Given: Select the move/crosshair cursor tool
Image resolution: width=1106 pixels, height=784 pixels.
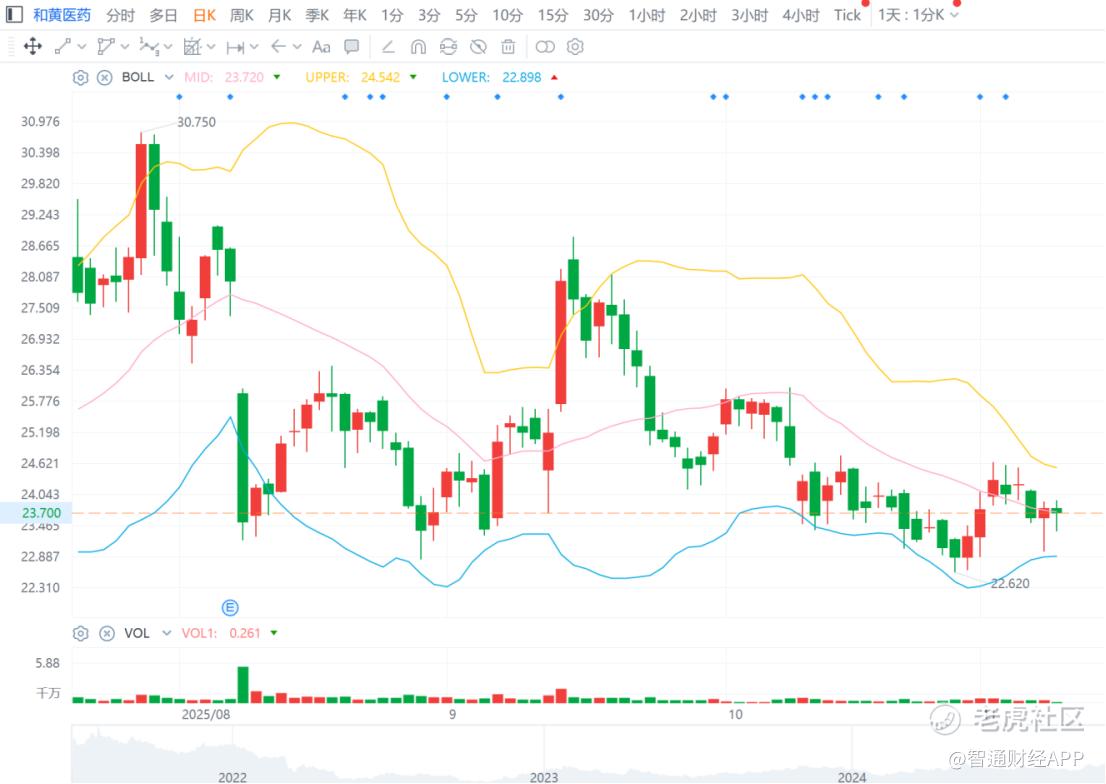Looking at the screenshot, I should tap(32, 47).
